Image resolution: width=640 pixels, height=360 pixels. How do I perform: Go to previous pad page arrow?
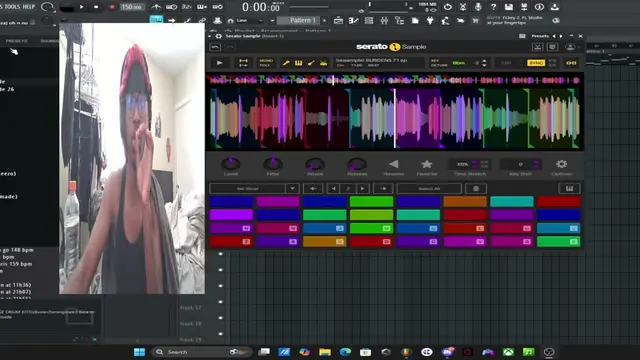click(333, 189)
